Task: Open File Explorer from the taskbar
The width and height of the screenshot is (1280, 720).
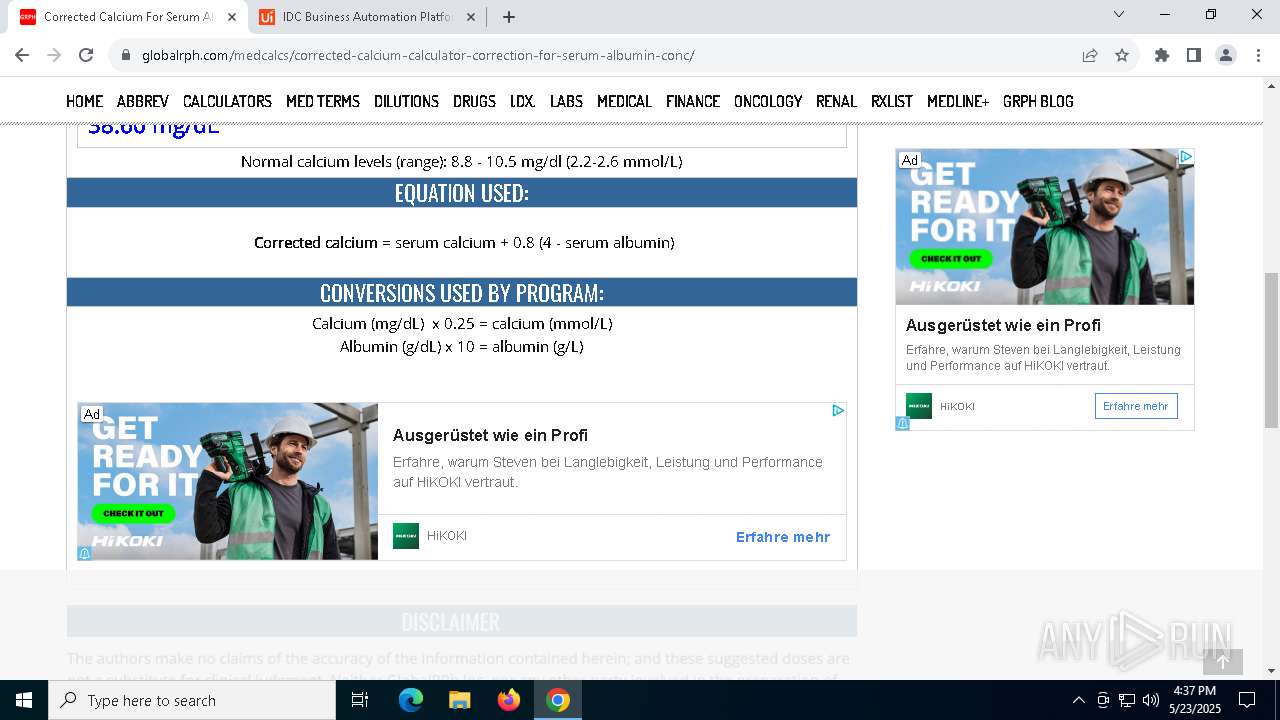Action: (459, 700)
